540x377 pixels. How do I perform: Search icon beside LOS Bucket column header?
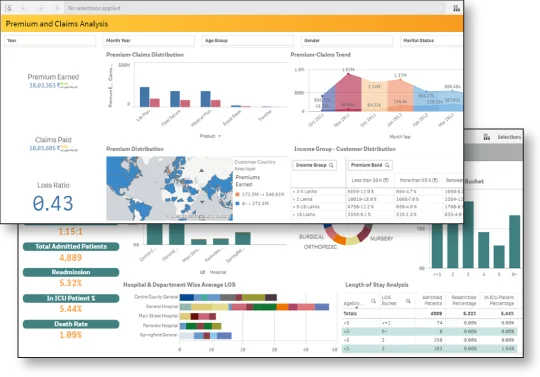coord(408,301)
